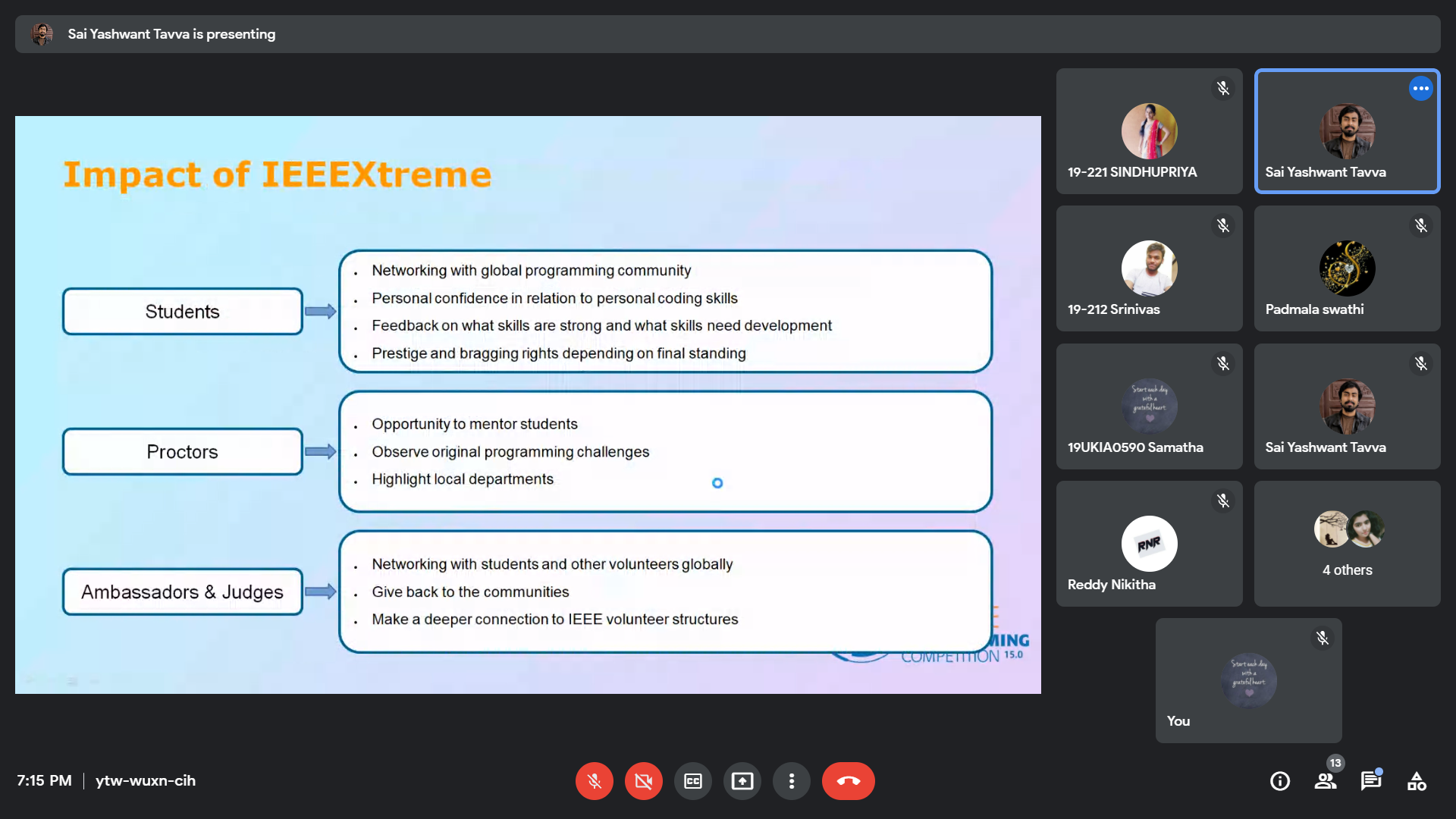Screen dimensions: 1456x819
Task: Open the meeting details info panel
Action: 1279,780
